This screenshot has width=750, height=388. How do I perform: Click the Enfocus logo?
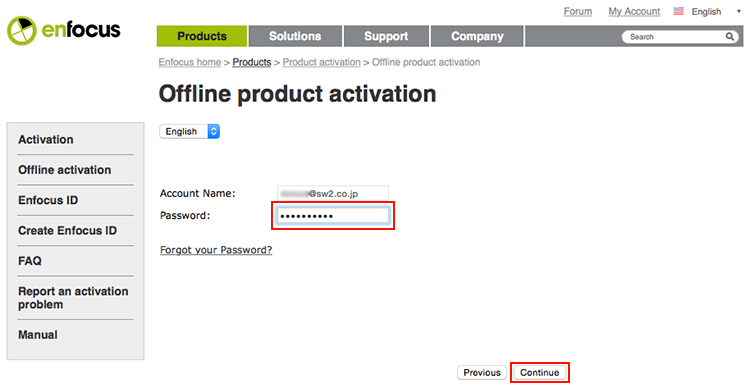tap(64, 30)
